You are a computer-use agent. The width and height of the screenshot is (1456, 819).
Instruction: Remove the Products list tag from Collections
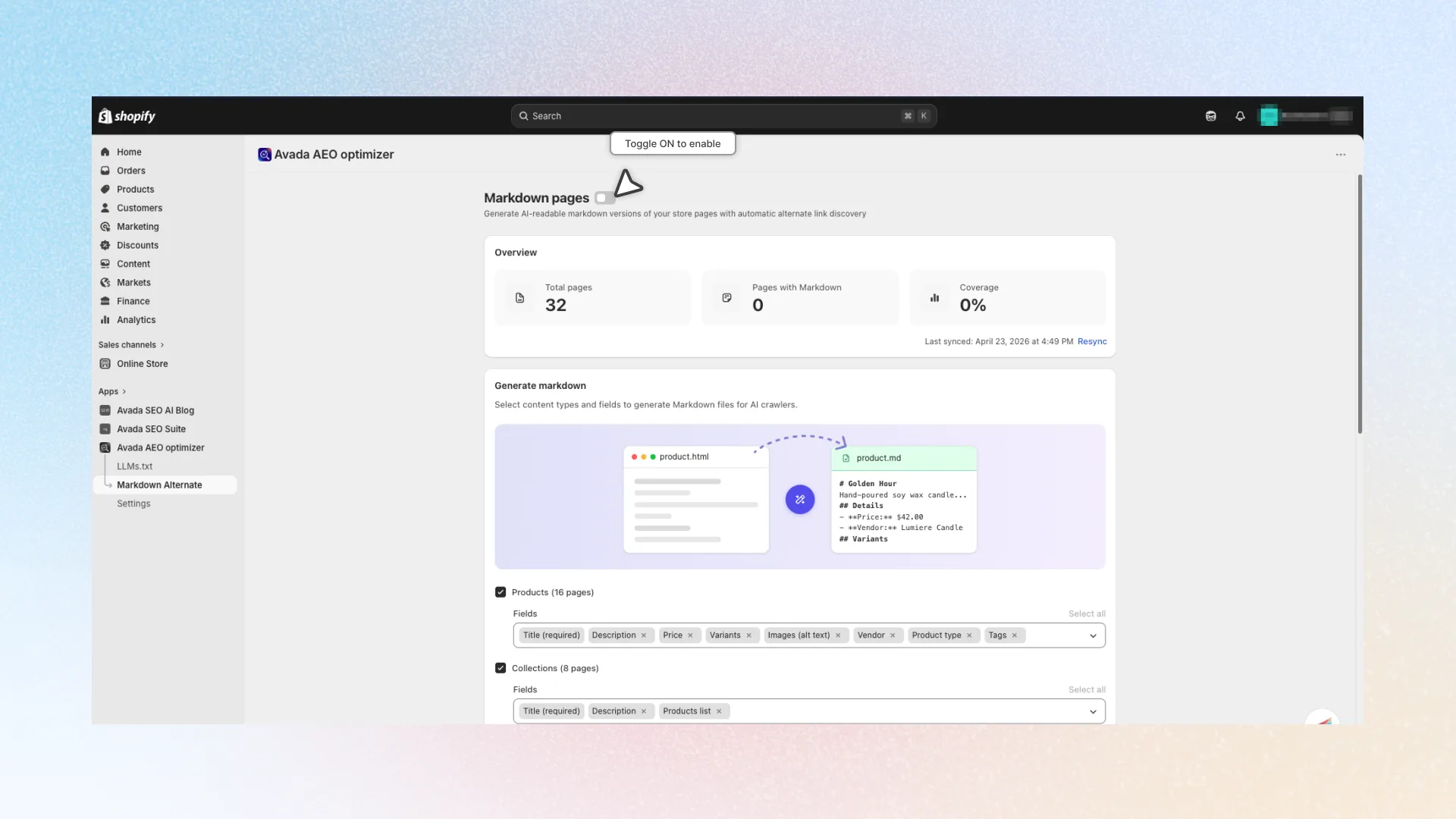pyautogui.click(x=719, y=711)
